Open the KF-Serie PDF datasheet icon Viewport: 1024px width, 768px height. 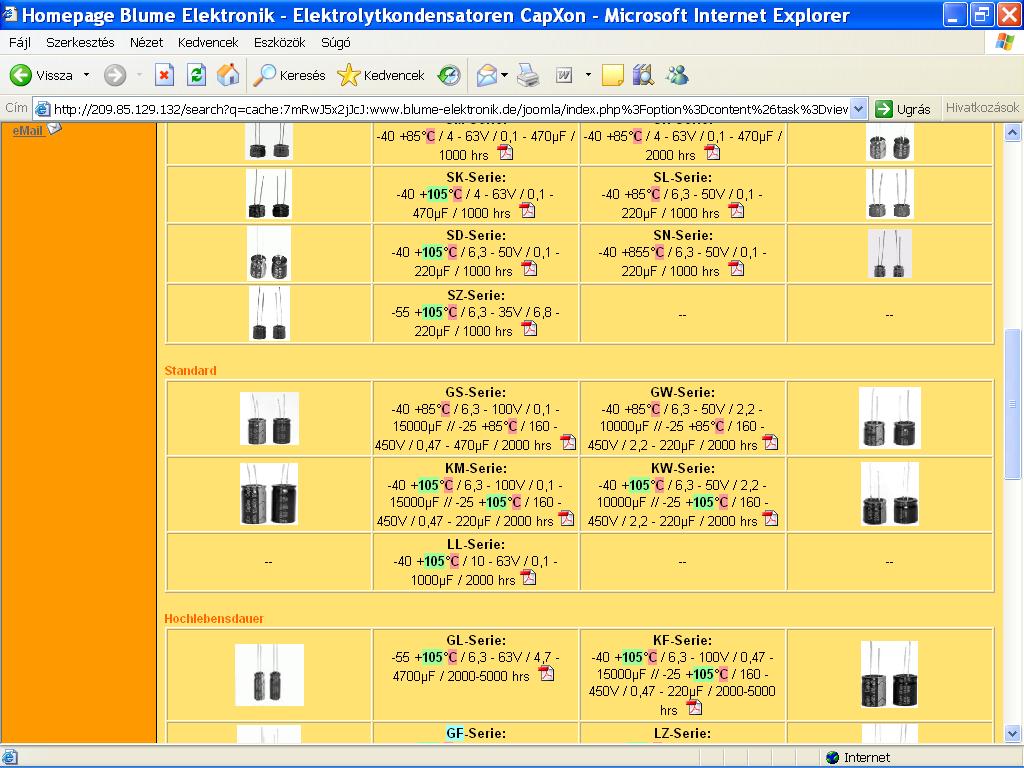(694, 708)
